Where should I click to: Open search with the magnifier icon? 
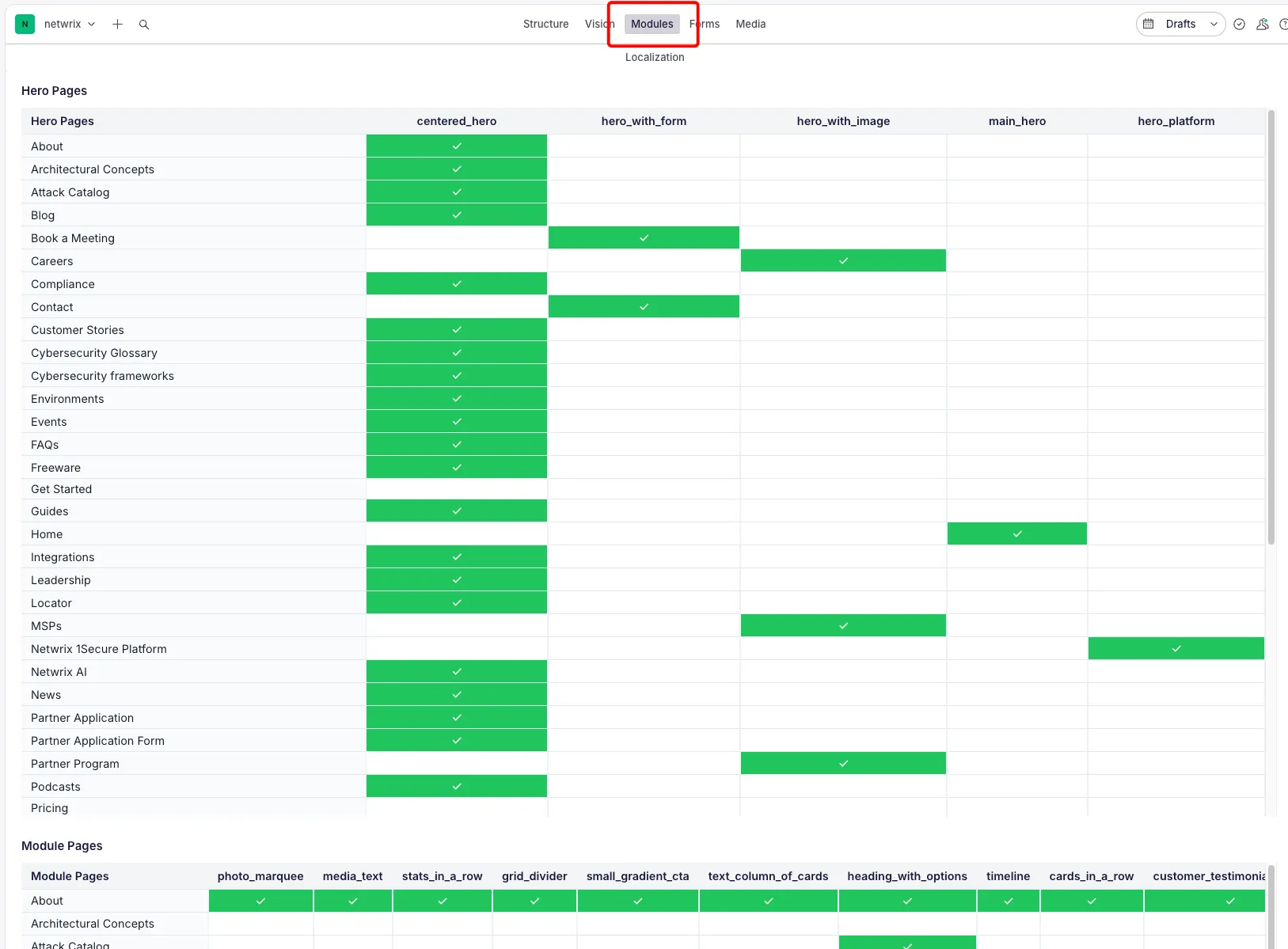pos(144,24)
